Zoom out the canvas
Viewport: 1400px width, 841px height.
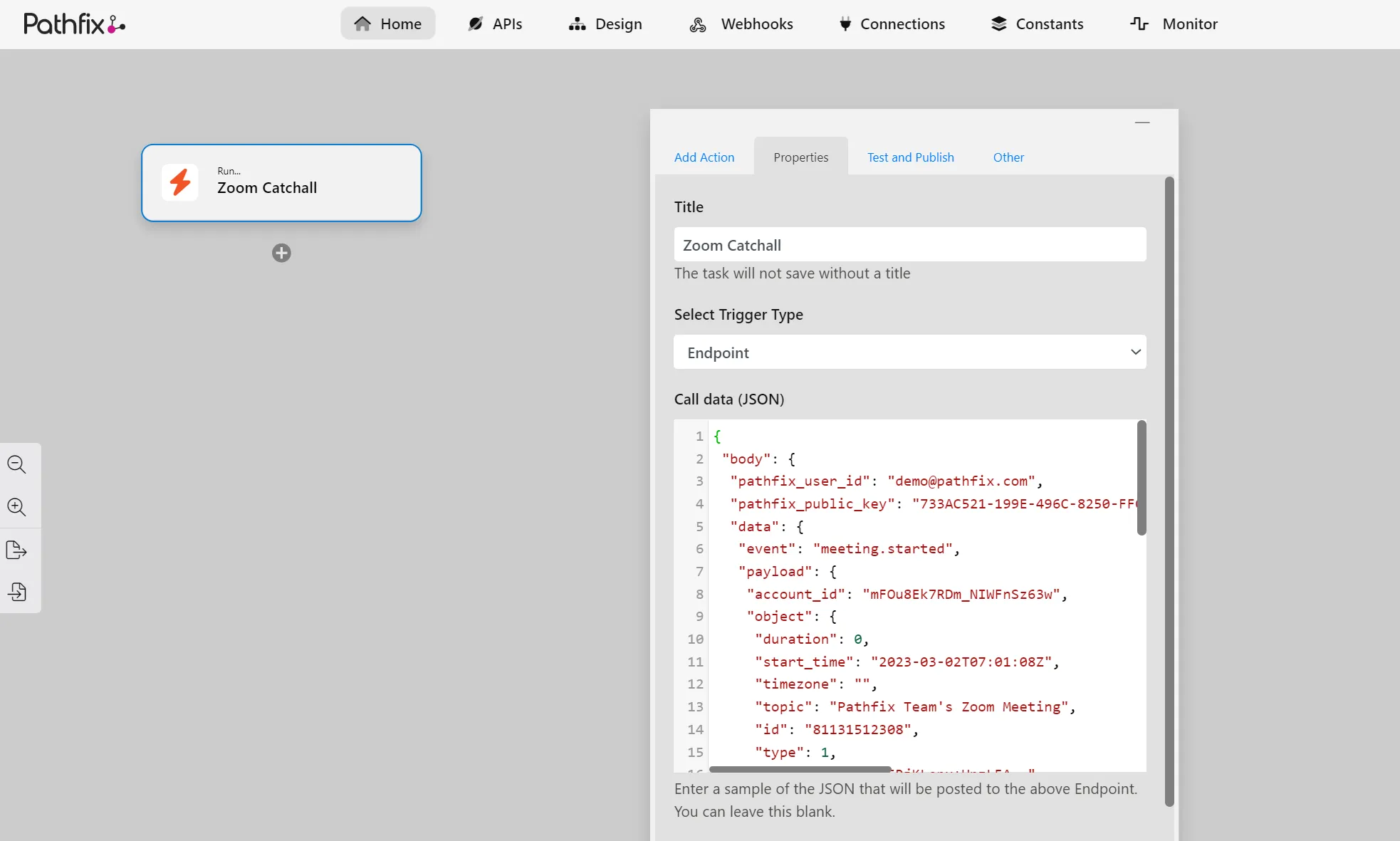pos(17,465)
